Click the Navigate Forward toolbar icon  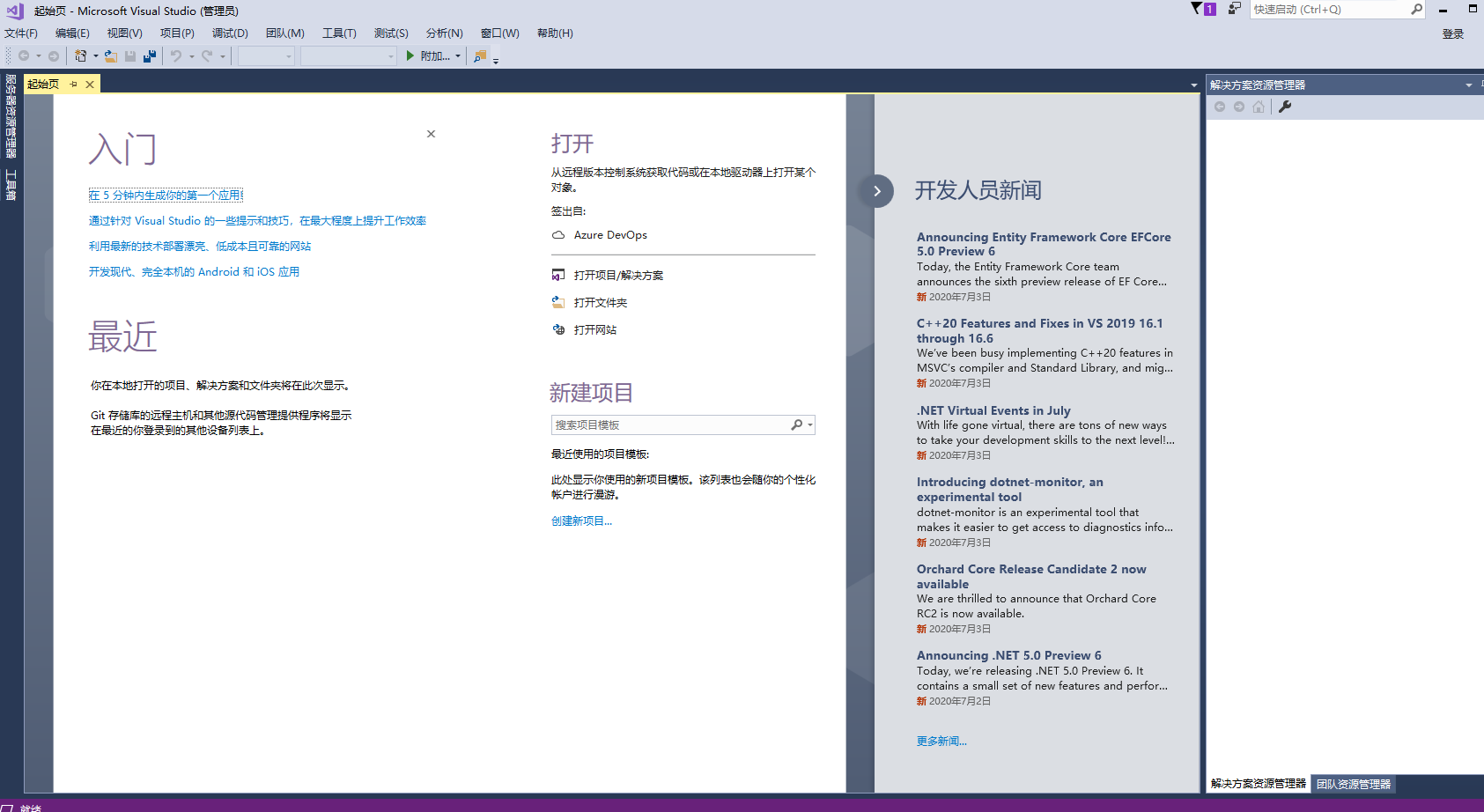(54, 55)
